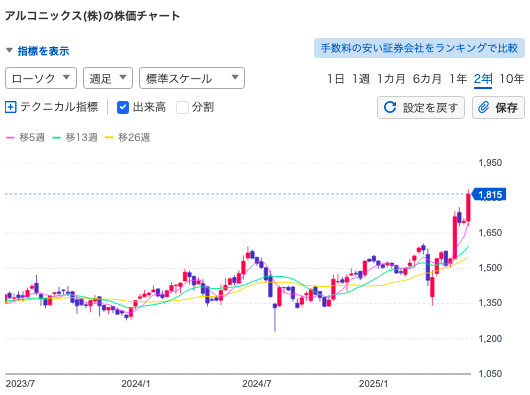Click the triangle icon before 指標を表示
Image resolution: width=530 pixels, height=395 pixels.
pyautogui.click(x=9, y=51)
